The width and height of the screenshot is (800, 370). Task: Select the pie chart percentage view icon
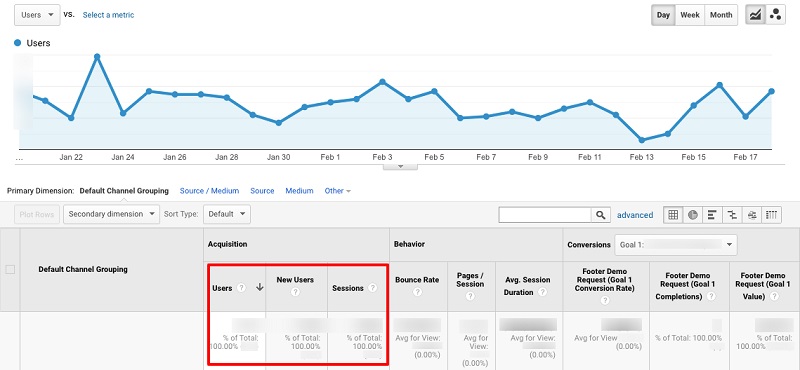pos(692,215)
